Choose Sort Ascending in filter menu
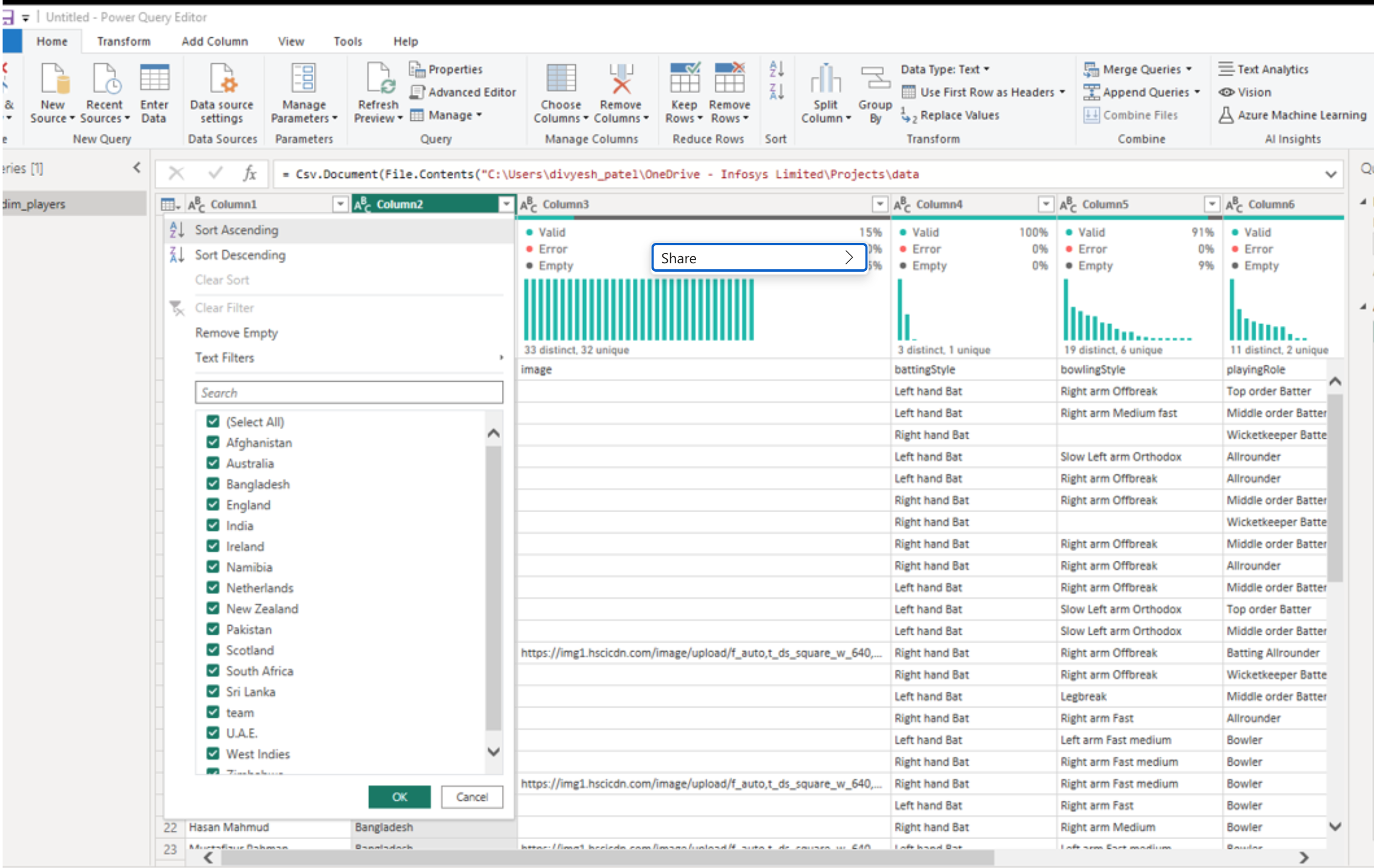1374x868 pixels. [x=339, y=230]
